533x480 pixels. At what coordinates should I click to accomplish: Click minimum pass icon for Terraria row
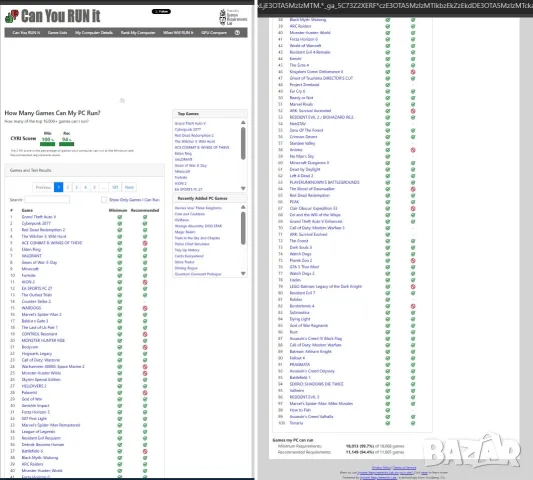click(388, 423)
